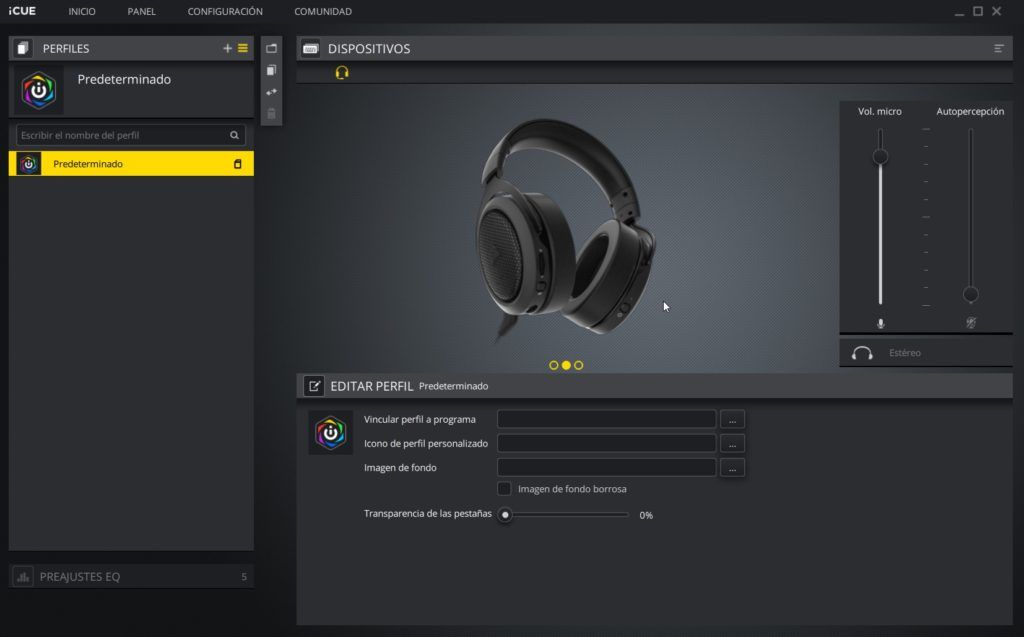1024x637 pixels.
Task: Open the PANEL menu
Action: pos(141,12)
